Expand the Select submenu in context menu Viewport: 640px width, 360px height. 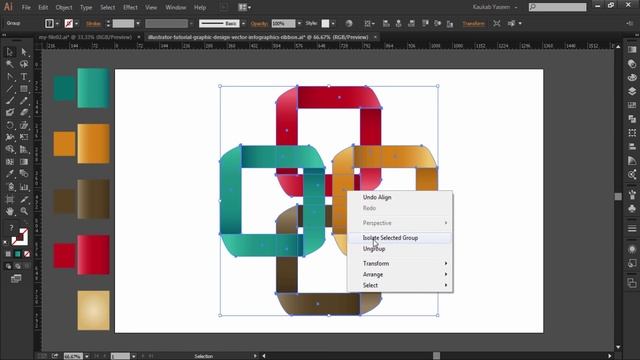(400, 285)
